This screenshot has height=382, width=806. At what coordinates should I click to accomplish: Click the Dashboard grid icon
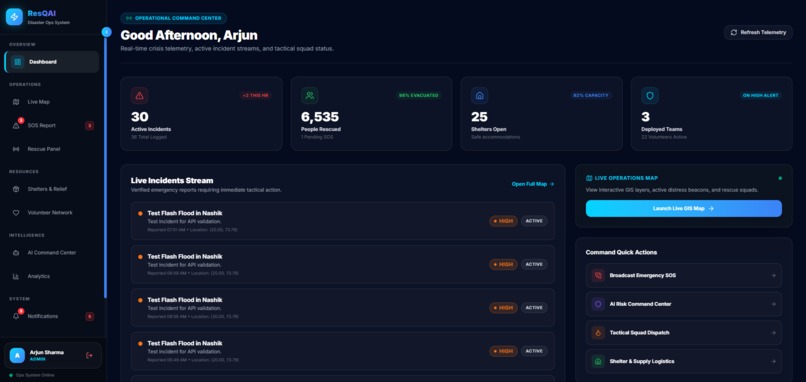tap(17, 62)
